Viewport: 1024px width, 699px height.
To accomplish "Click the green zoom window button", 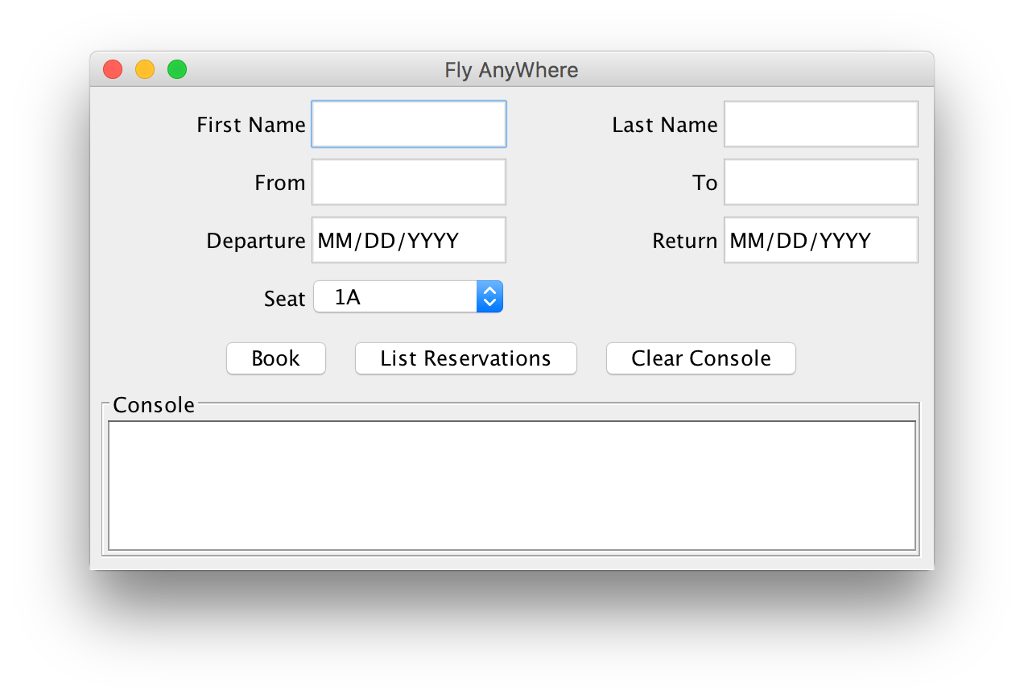I will point(177,69).
